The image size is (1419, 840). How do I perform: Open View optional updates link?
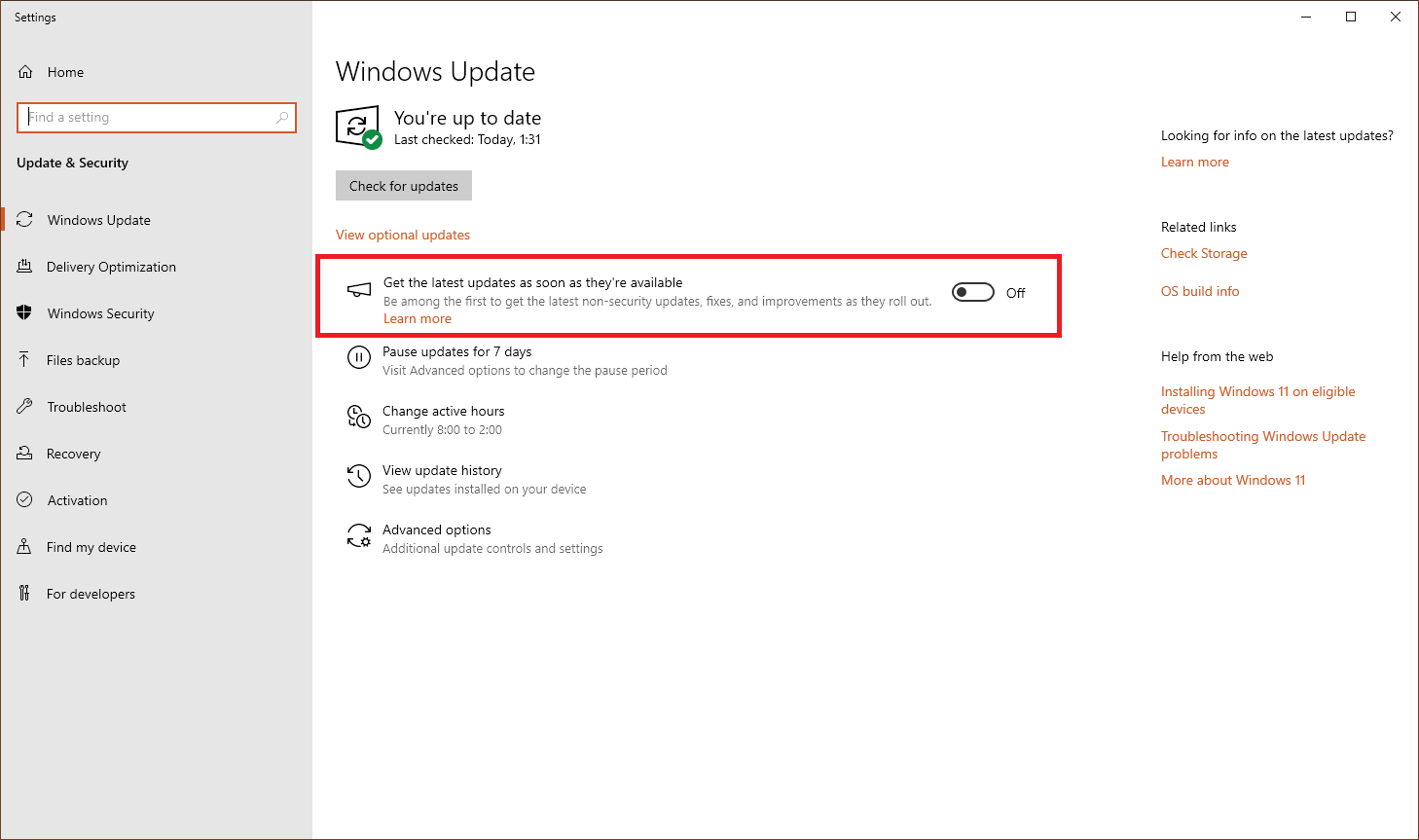(403, 235)
